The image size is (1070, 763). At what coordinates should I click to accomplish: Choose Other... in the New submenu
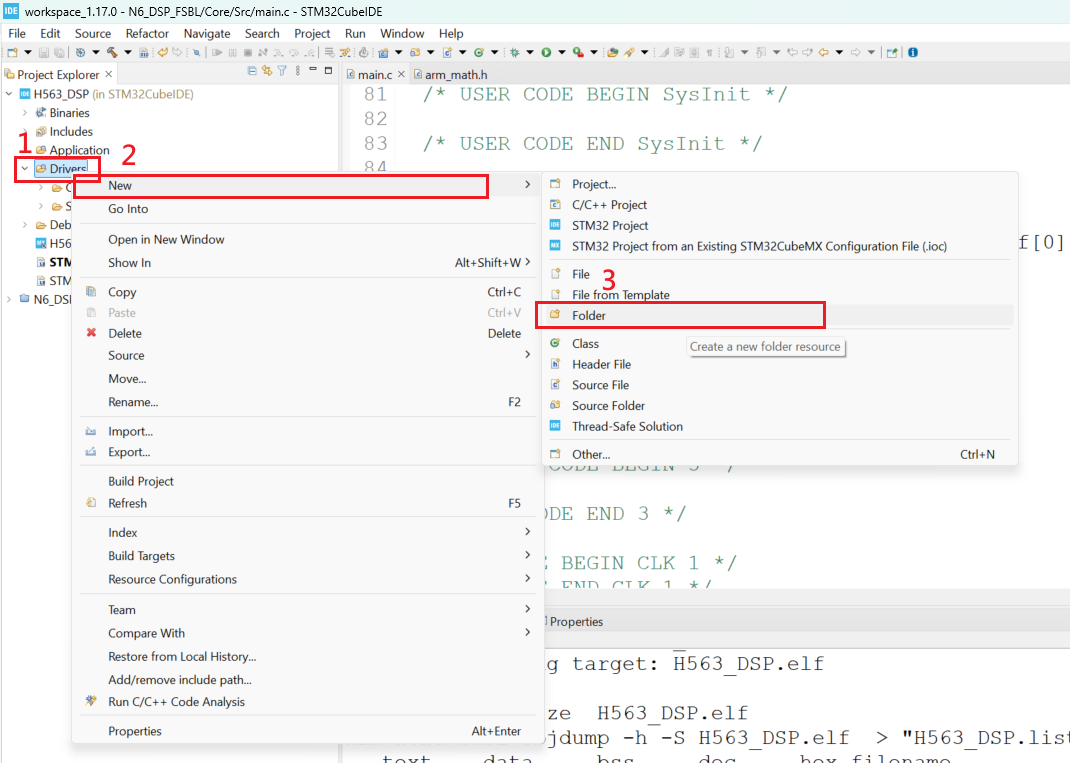coord(779,454)
